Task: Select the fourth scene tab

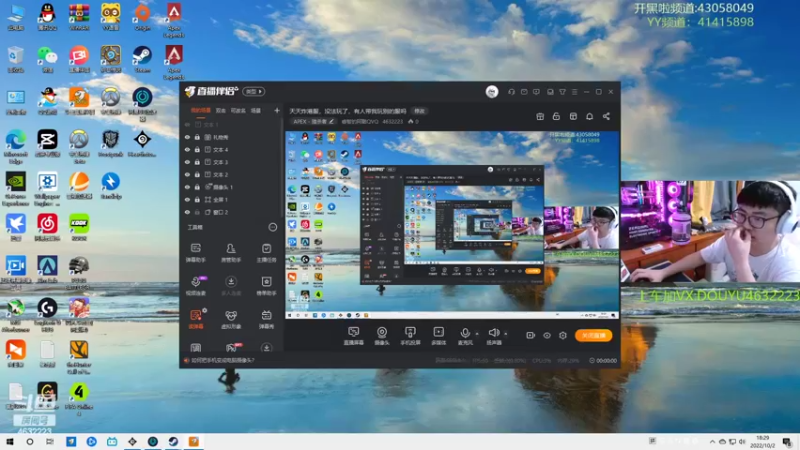Action: 256,110
